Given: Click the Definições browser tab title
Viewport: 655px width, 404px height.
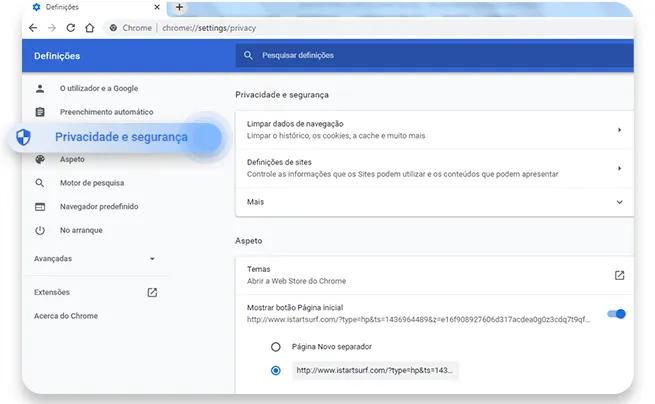Looking at the screenshot, I should pos(62,7).
